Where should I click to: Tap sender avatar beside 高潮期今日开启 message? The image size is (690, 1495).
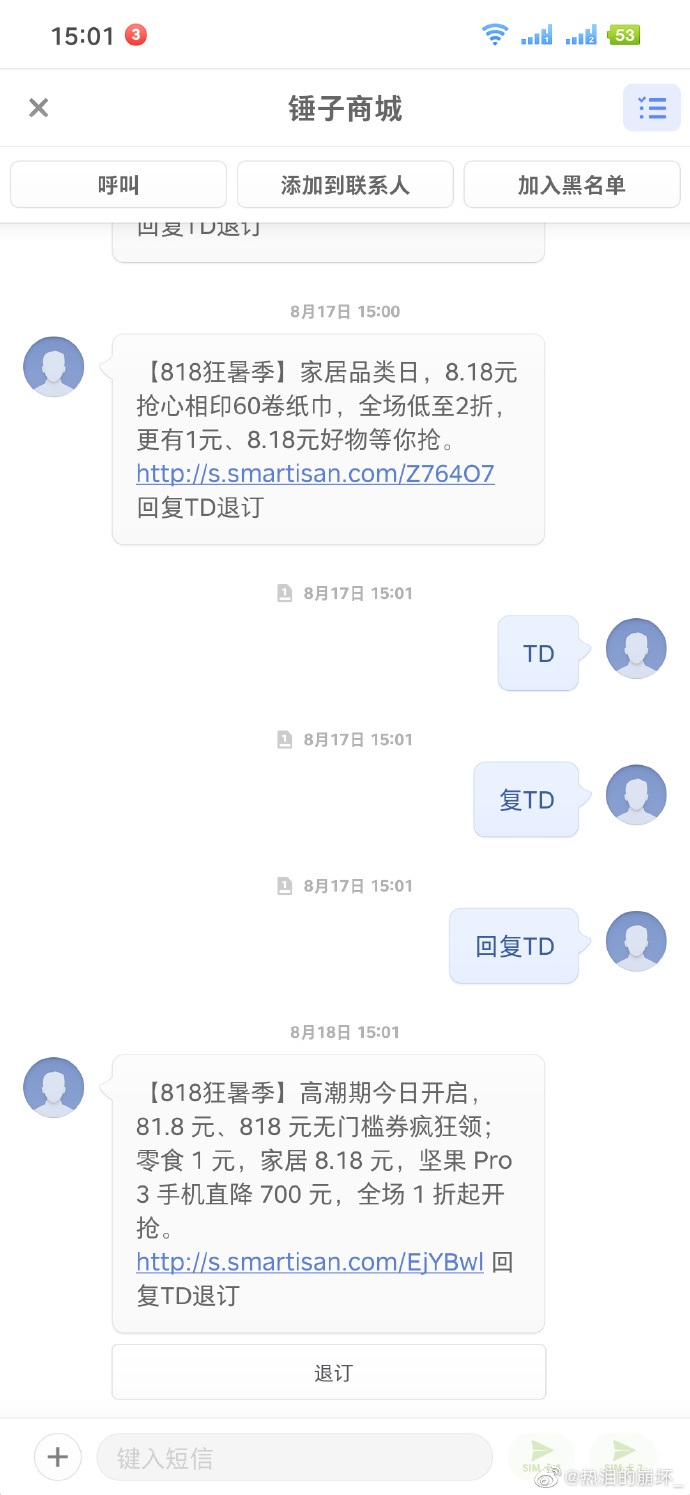point(54,1087)
